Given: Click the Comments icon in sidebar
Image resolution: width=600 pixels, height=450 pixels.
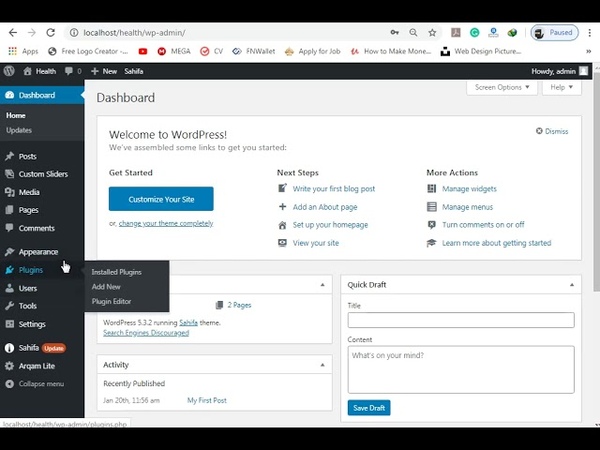Looking at the screenshot, I should (10, 228).
